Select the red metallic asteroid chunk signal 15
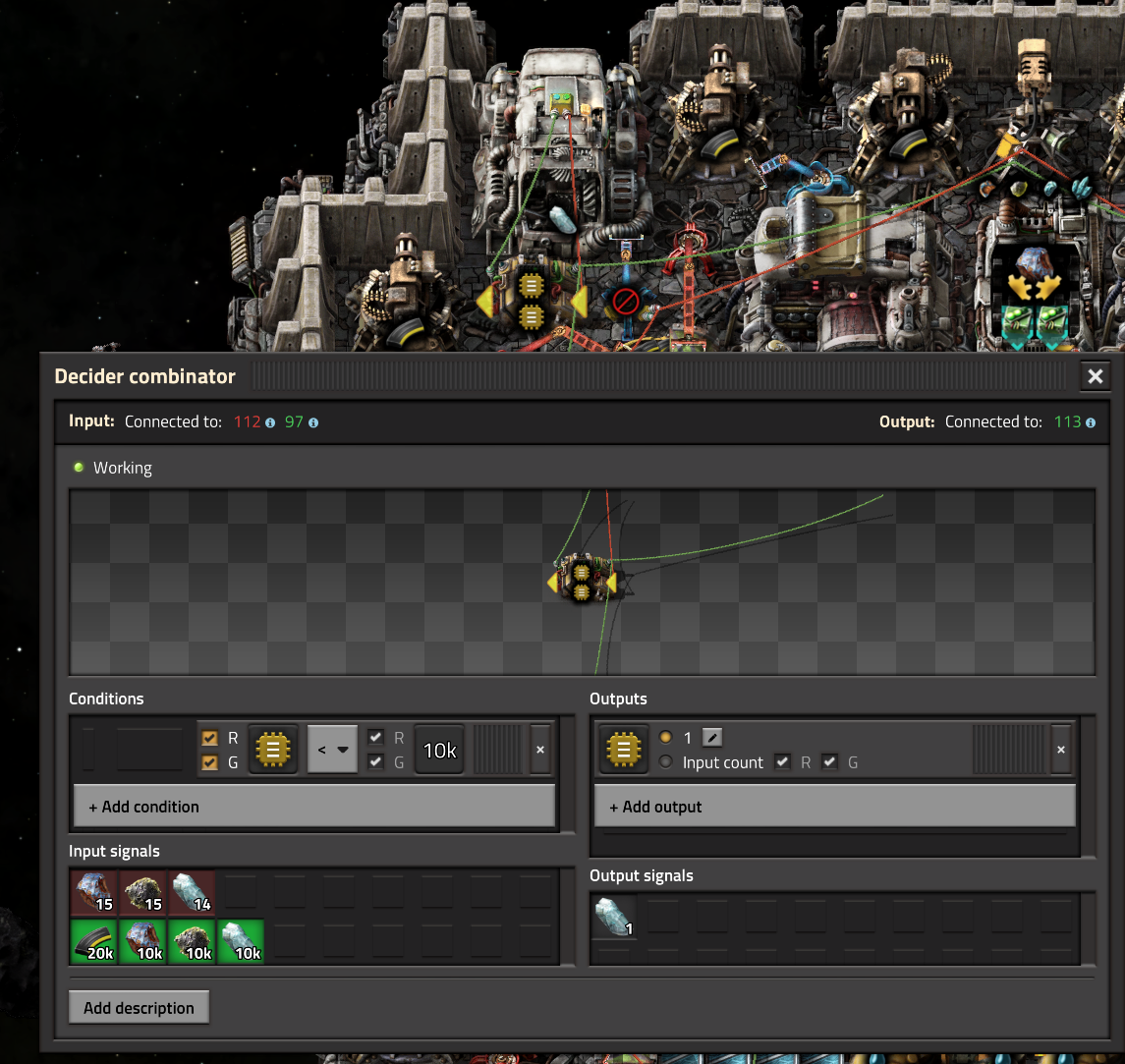Screen dimensions: 1125x1064 (x=94, y=892)
